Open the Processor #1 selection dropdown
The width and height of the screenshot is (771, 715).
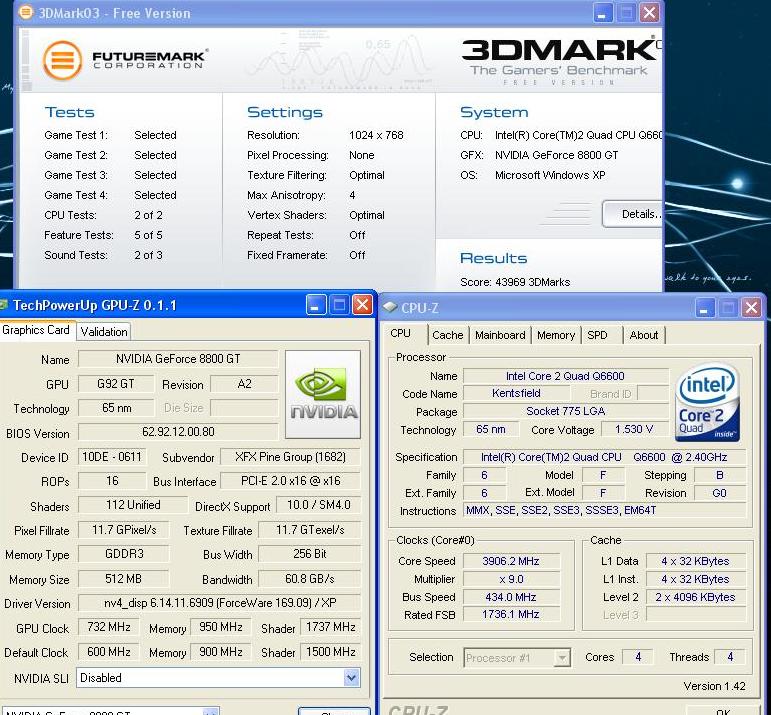point(562,657)
